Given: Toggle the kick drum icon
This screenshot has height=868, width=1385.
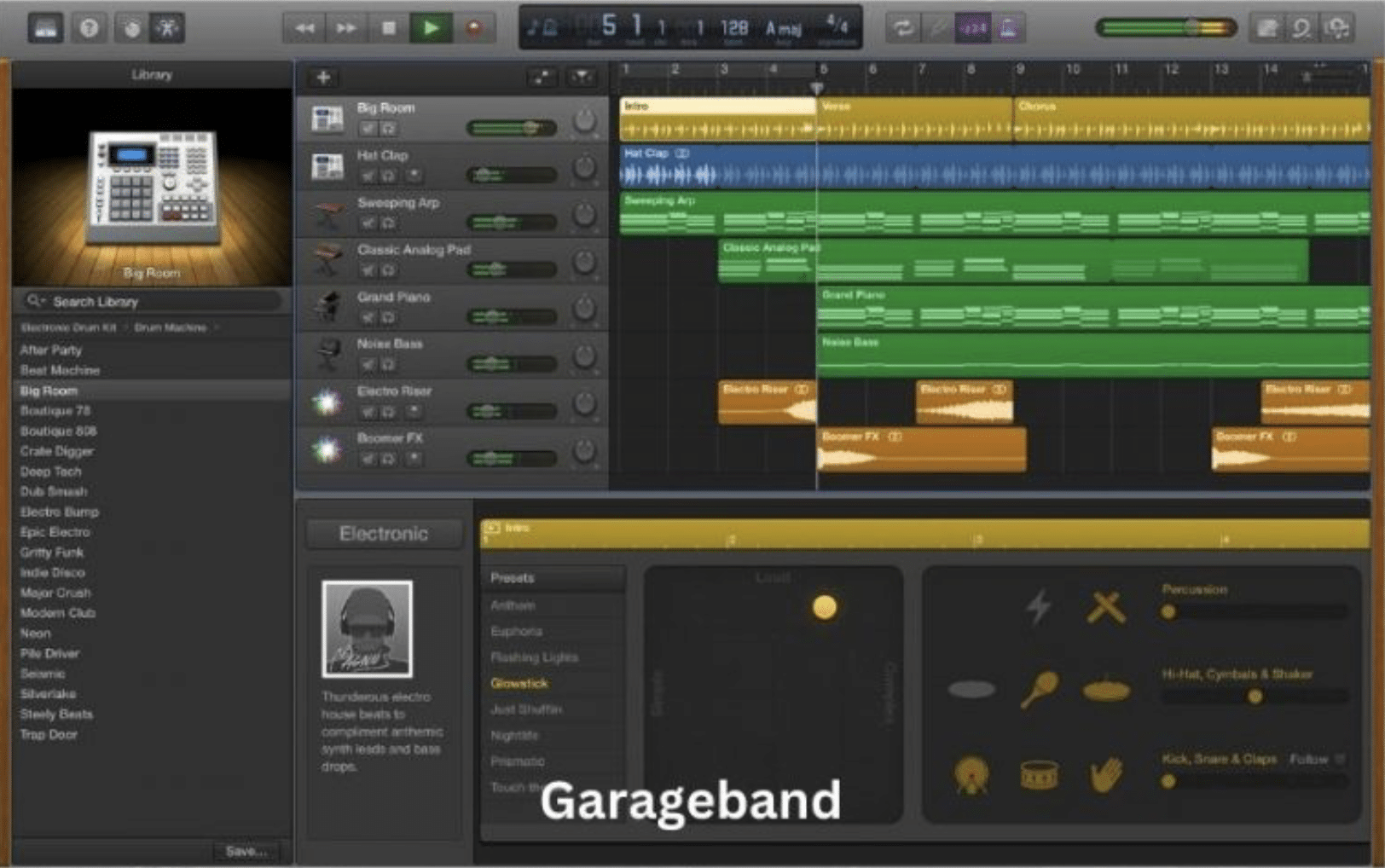Looking at the screenshot, I should point(972,775).
